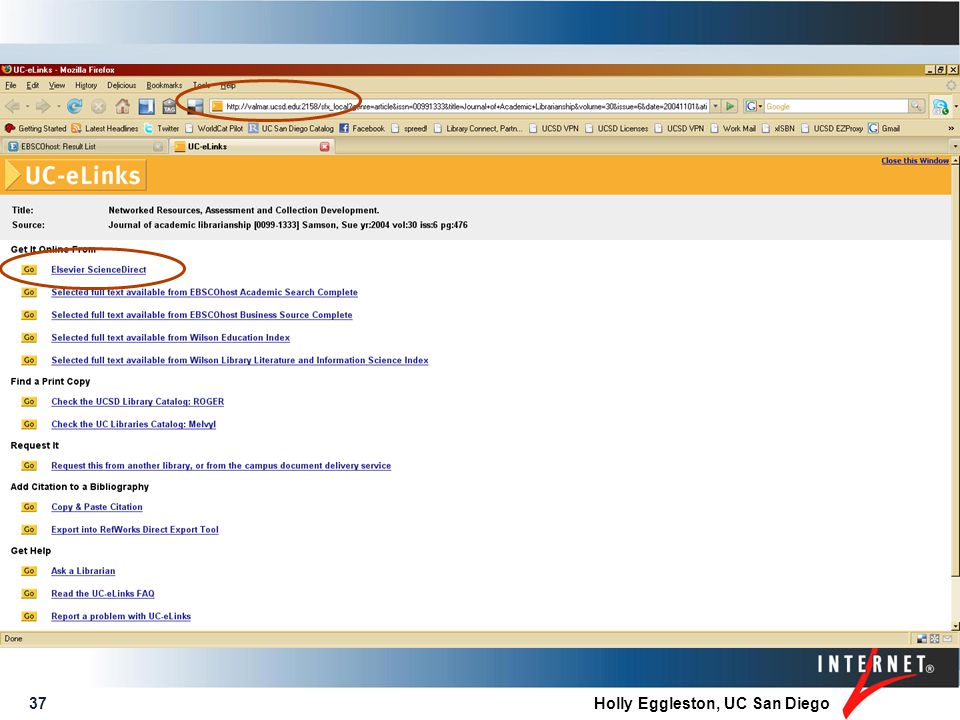Stop loading with the Stop icon
The height and width of the screenshot is (720, 960).
[99, 107]
